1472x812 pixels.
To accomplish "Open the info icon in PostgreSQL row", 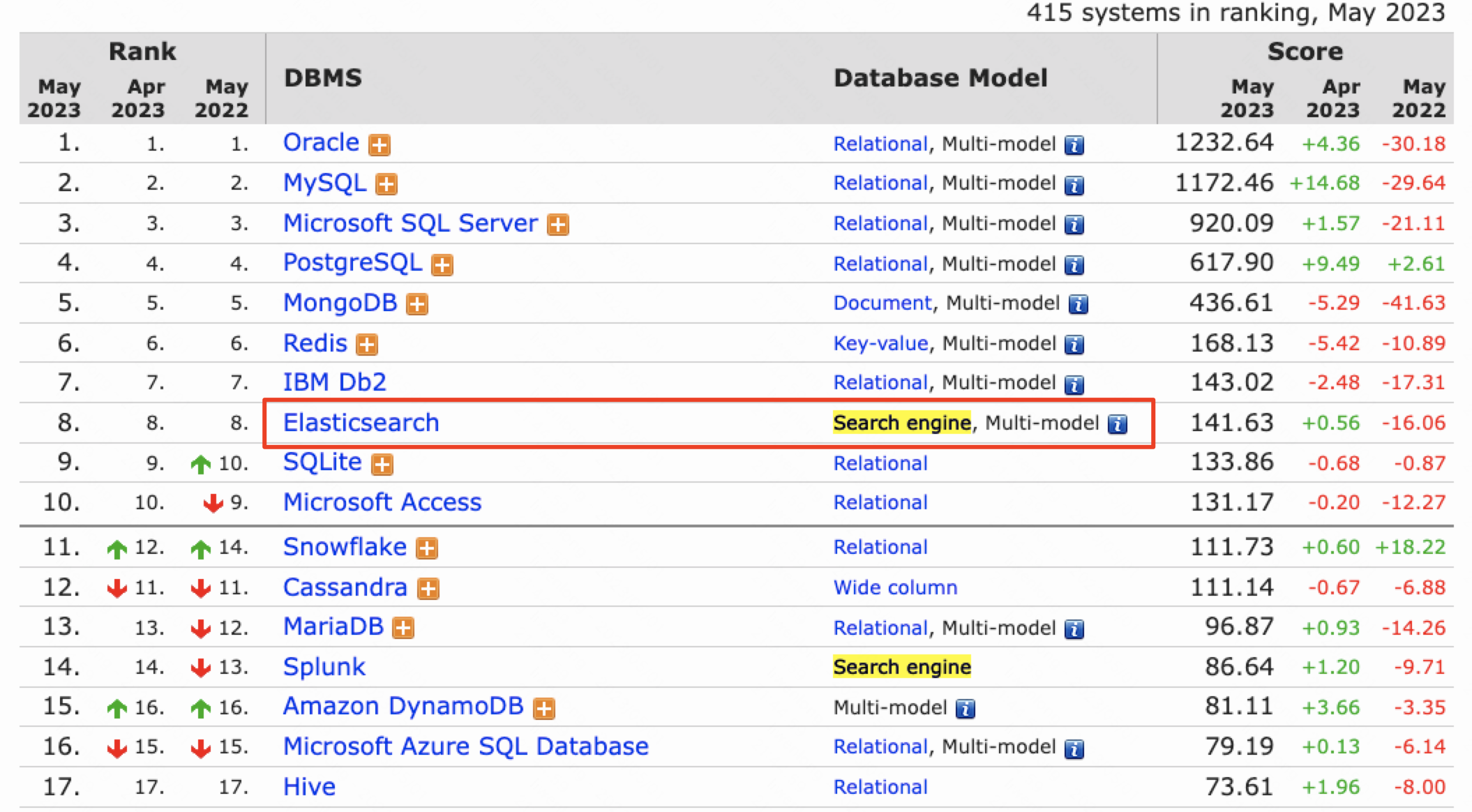I will [x=1074, y=265].
